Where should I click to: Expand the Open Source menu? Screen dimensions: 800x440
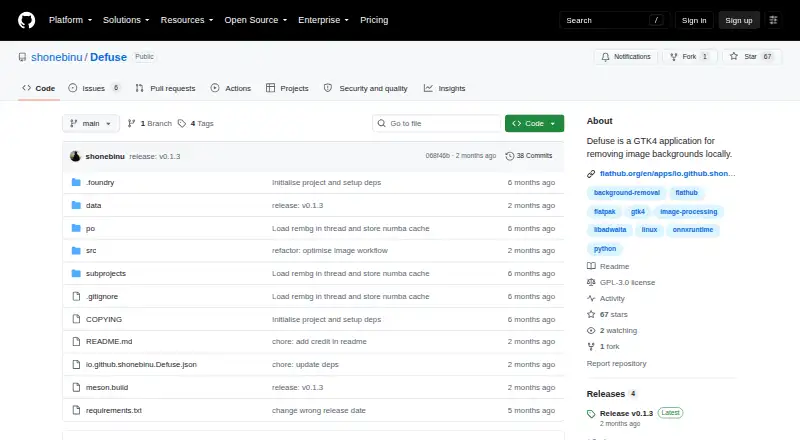pyautogui.click(x=256, y=20)
